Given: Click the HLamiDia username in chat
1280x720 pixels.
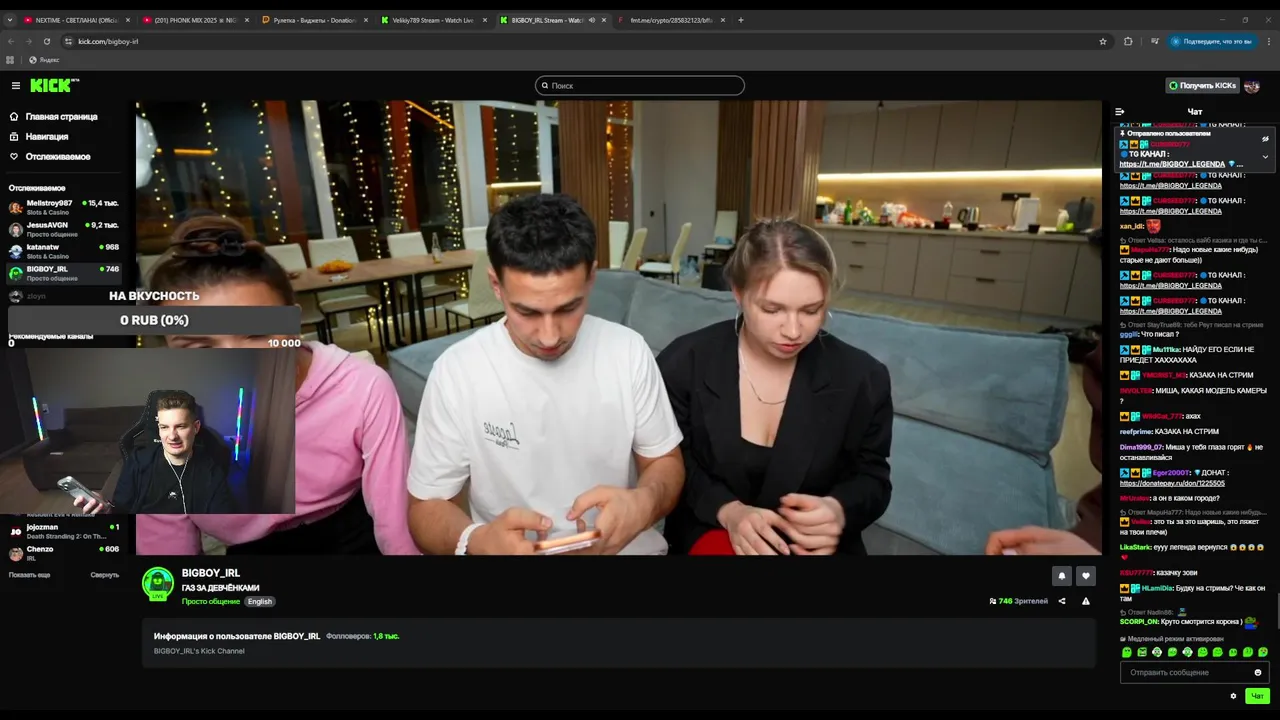Looking at the screenshot, I should point(1157,588).
